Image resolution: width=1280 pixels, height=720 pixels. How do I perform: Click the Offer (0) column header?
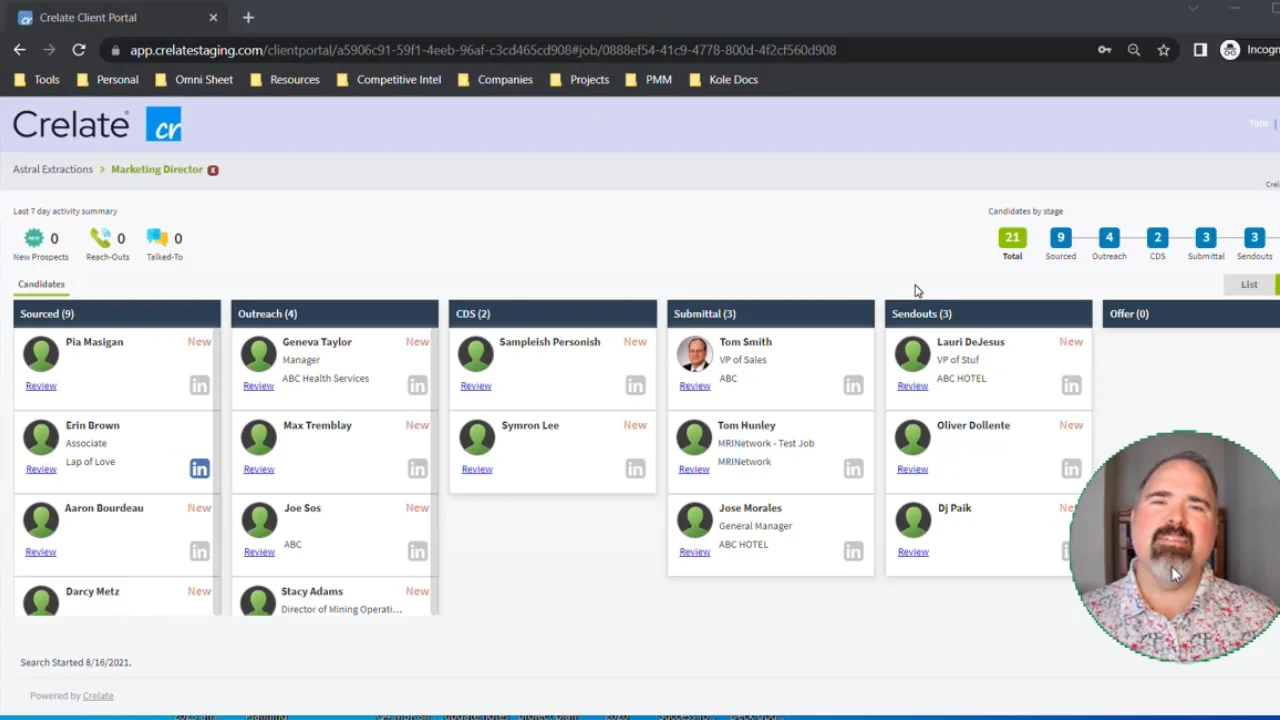(x=1191, y=314)
